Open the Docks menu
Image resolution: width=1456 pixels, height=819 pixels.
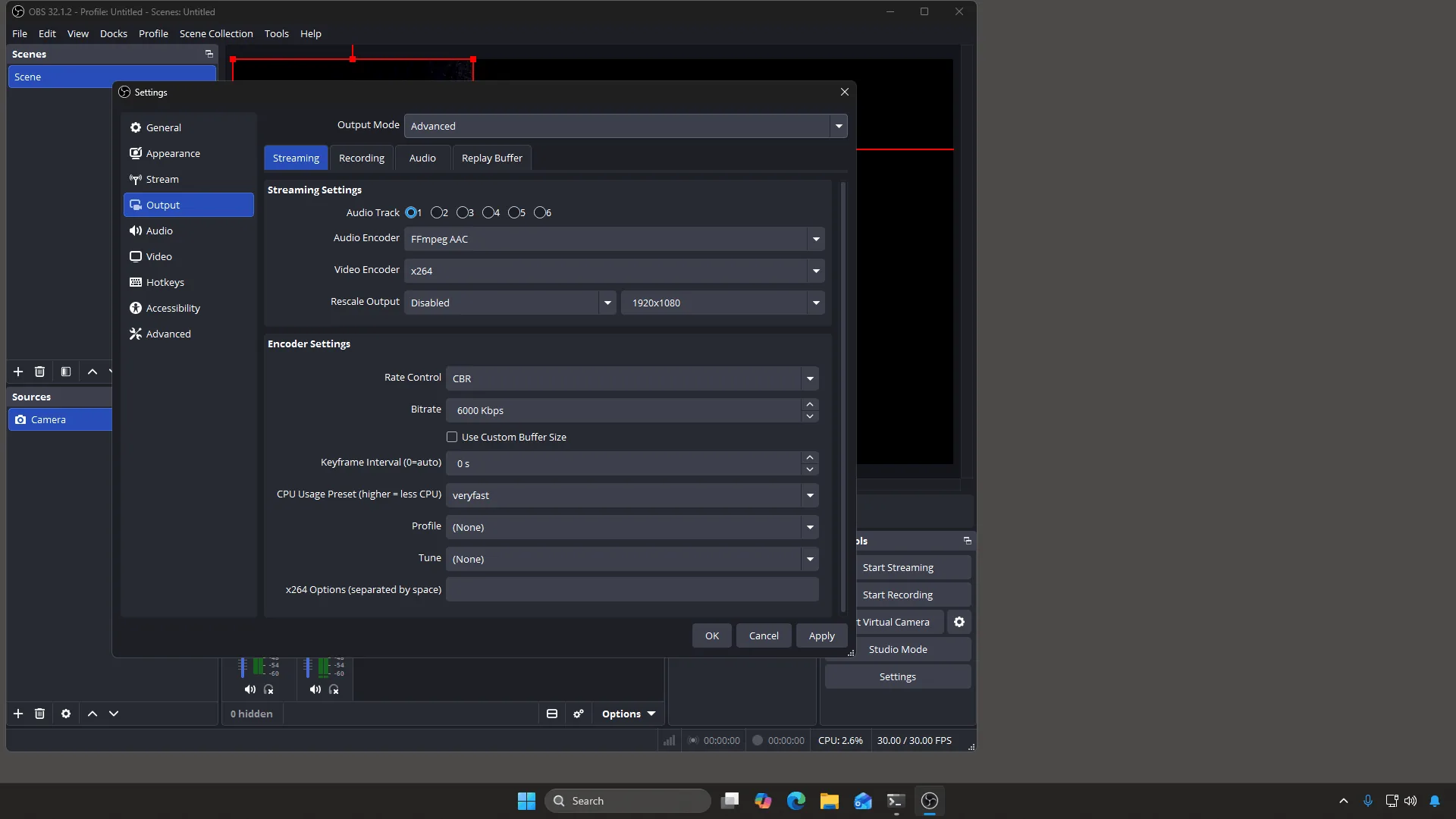click(x=114, y=33)
